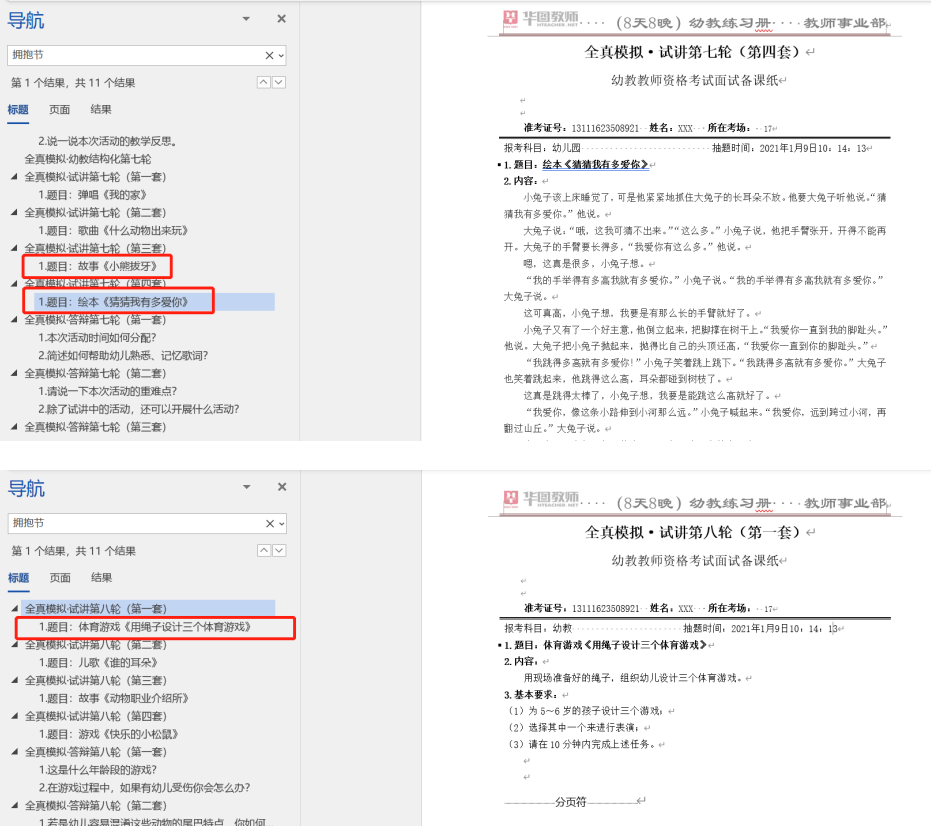The width and height of the screenshot is (931, 837).
Task: Clear the search text in the lower navigation pane
Action: click(269, 524)
